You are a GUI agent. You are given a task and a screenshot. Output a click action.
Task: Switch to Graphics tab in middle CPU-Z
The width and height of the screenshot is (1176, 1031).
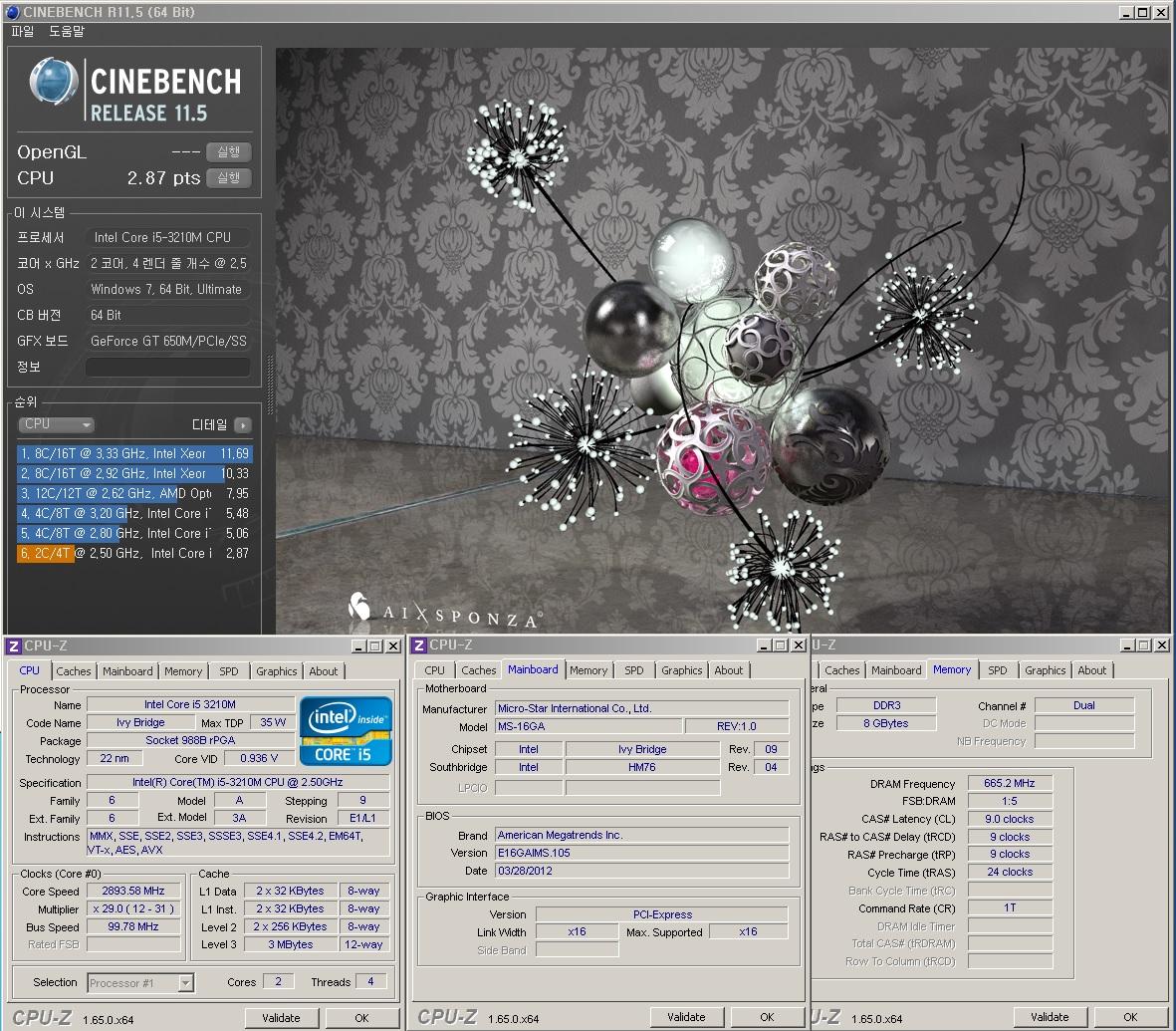click(x=682, y=670)
